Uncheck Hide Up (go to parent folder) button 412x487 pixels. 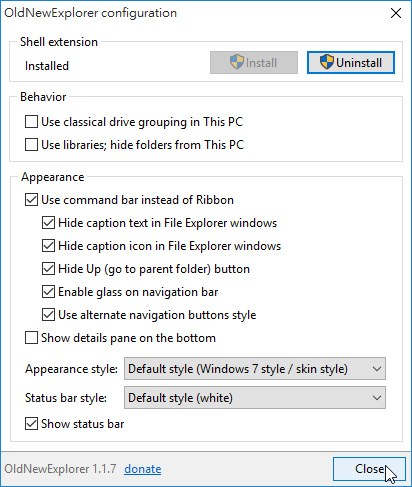pos(48,269)
